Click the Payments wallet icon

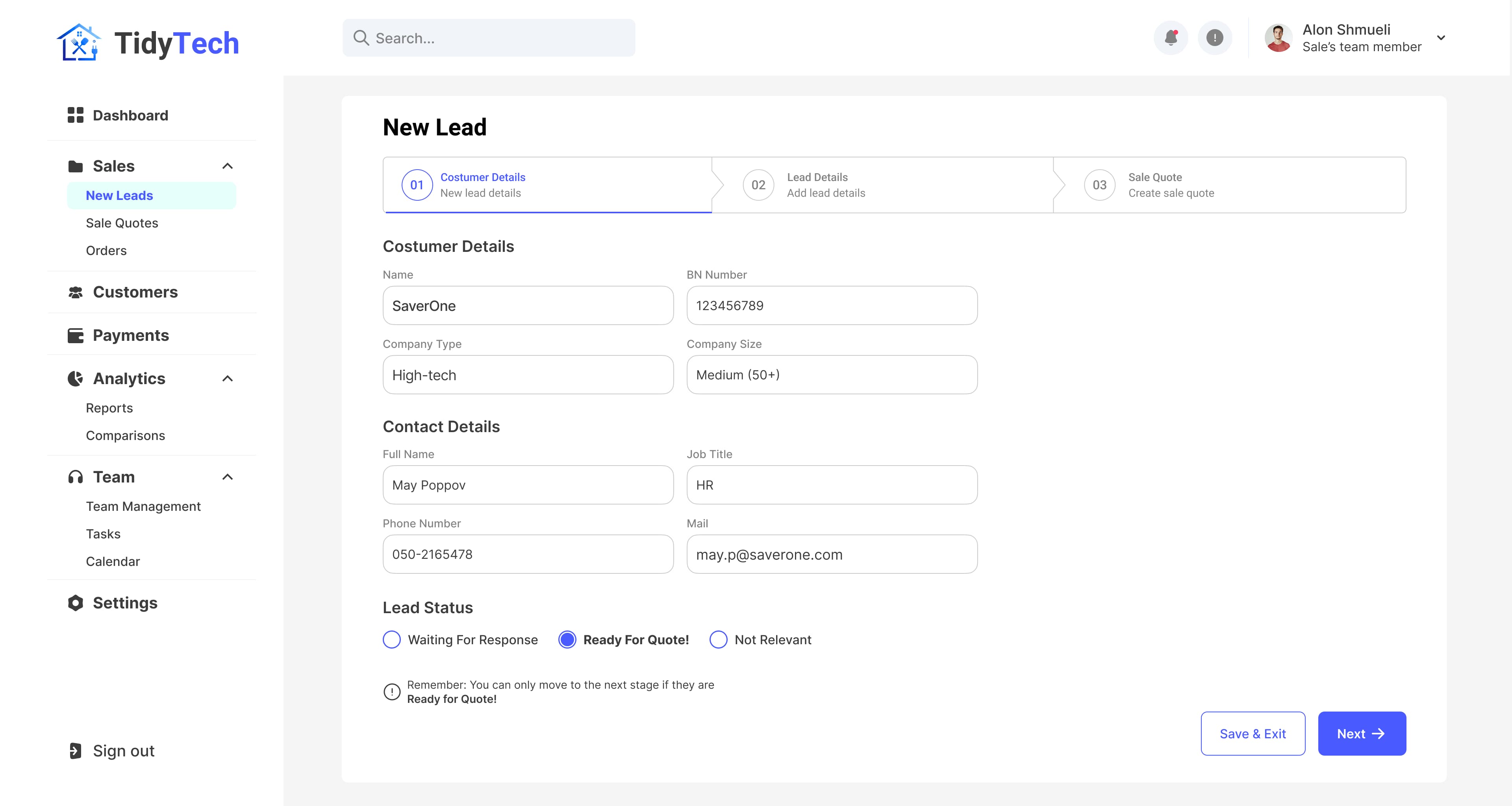(x=75, y=336)
